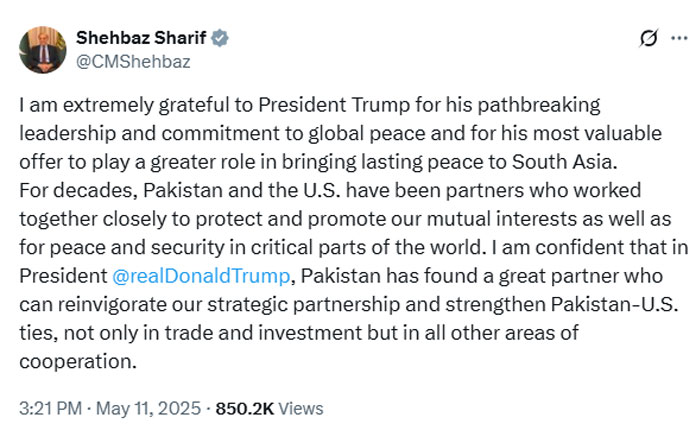Open Shehbaz Sharif's profile picture
700x430 pixels.
41,50
